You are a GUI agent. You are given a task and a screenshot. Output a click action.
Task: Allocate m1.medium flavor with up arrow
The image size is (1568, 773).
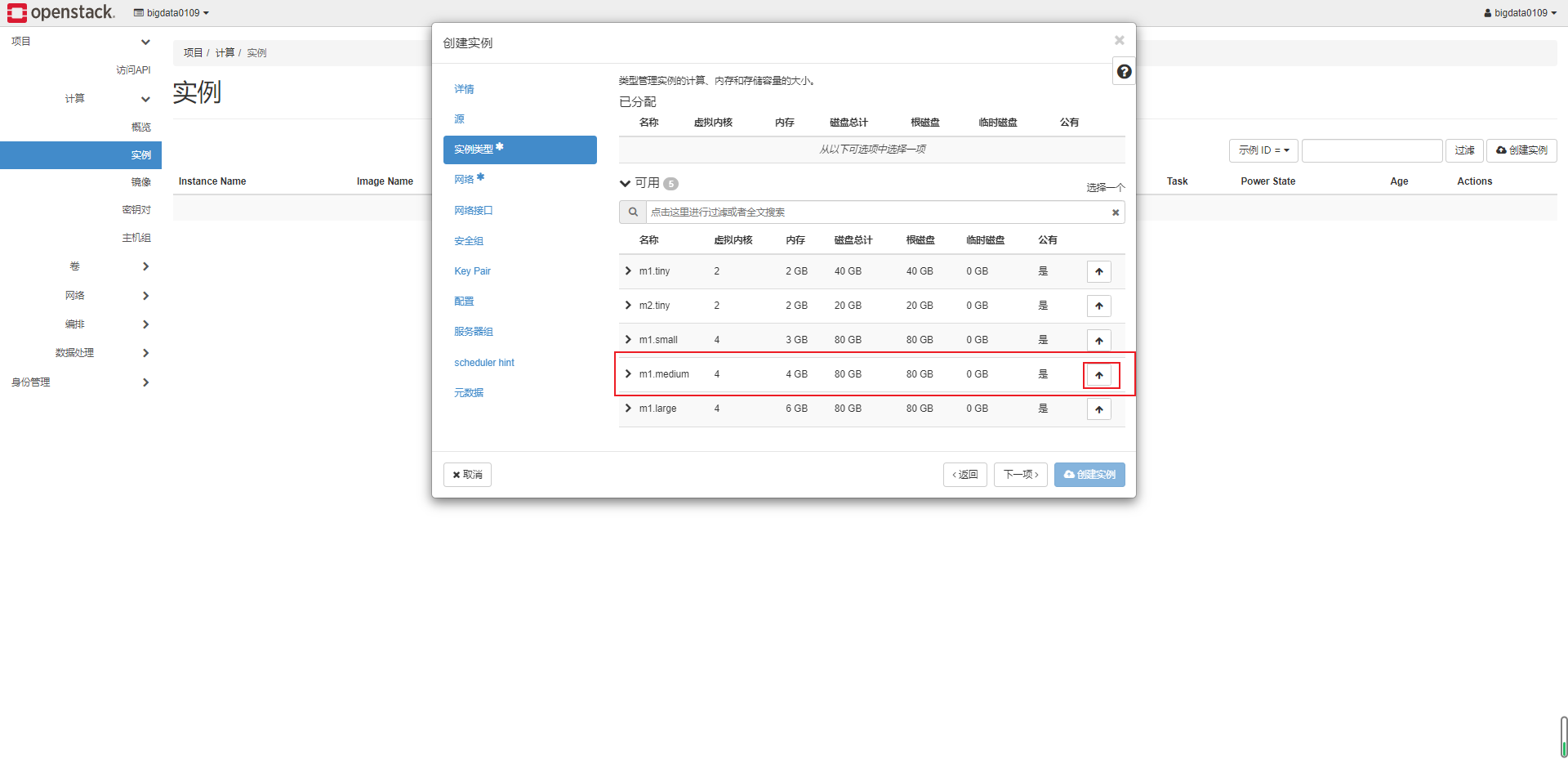click(x=1099, y=374)
